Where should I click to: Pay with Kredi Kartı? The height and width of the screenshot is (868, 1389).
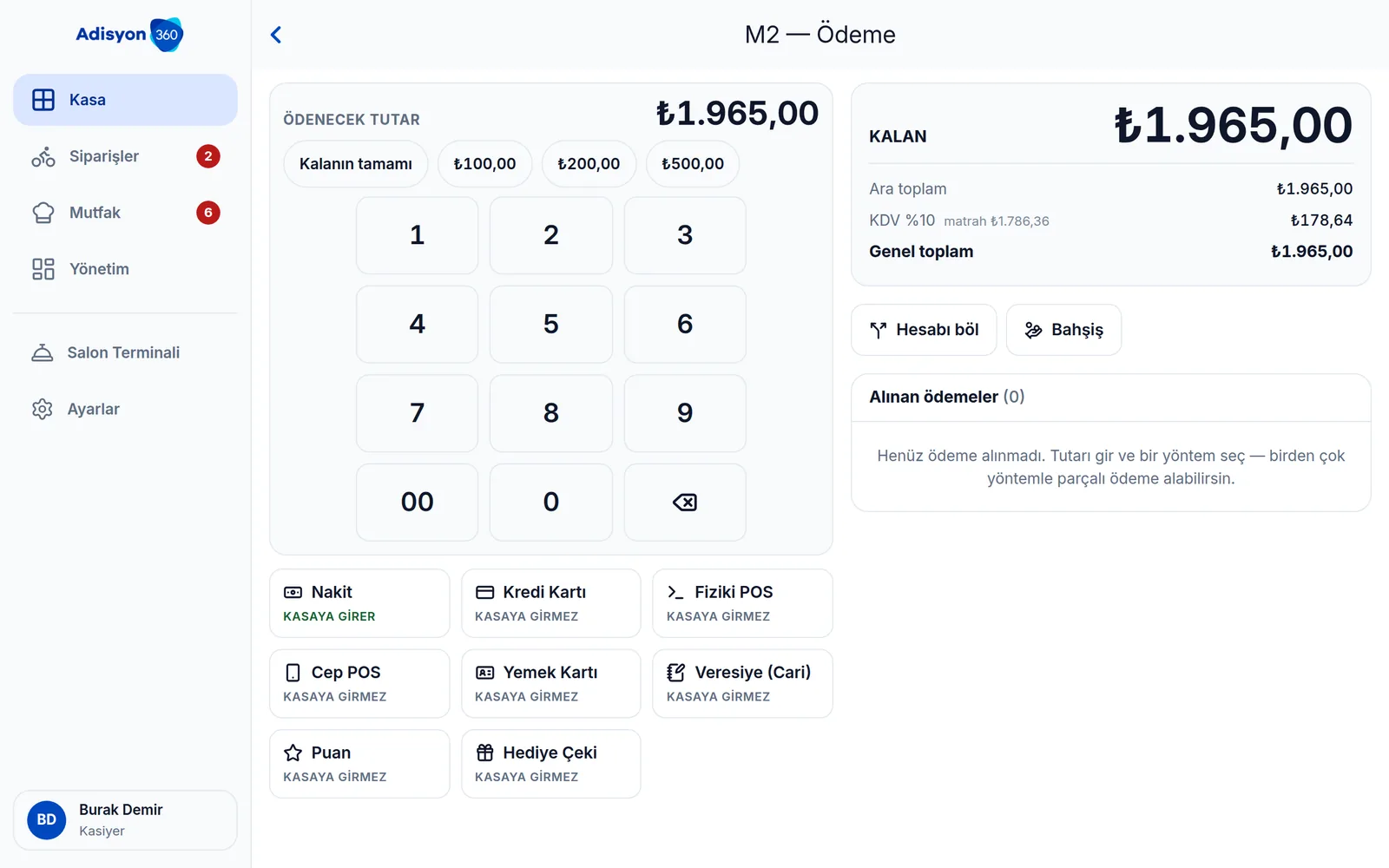551,603
